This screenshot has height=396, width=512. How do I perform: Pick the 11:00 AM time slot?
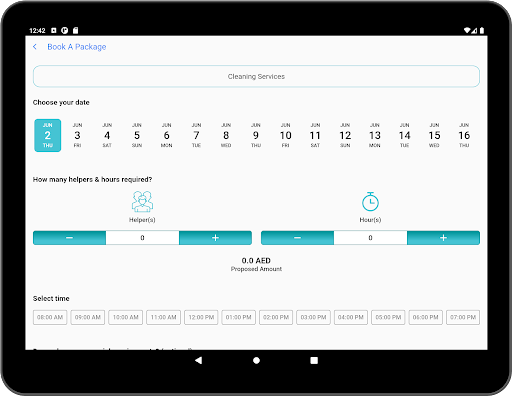(x=163, y=317)
